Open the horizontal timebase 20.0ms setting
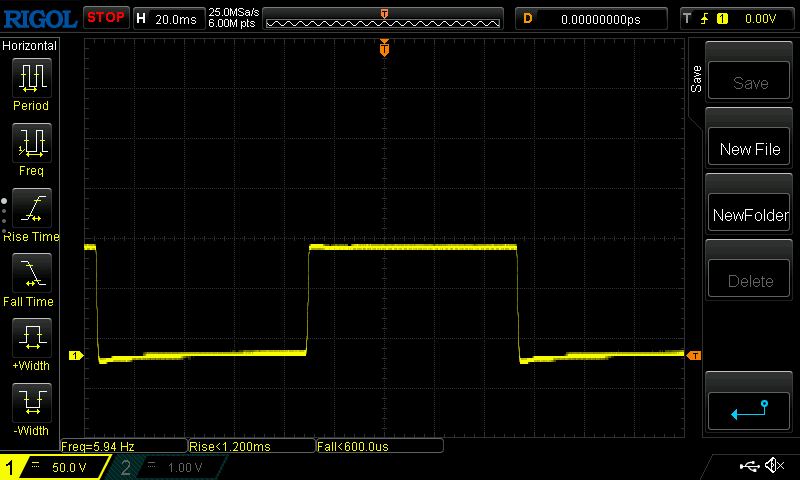 168,18
